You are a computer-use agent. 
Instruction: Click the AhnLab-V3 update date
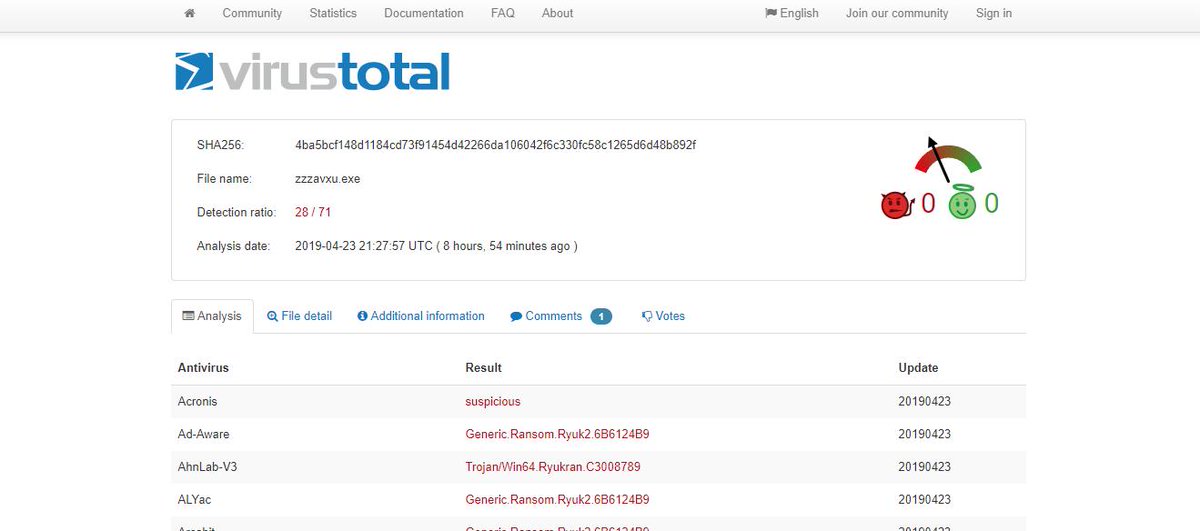coord(925,467)
